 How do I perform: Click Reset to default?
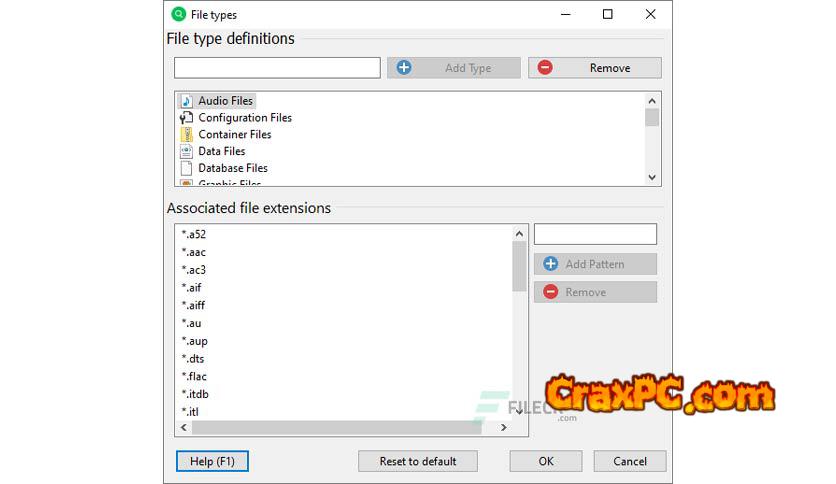418,462
